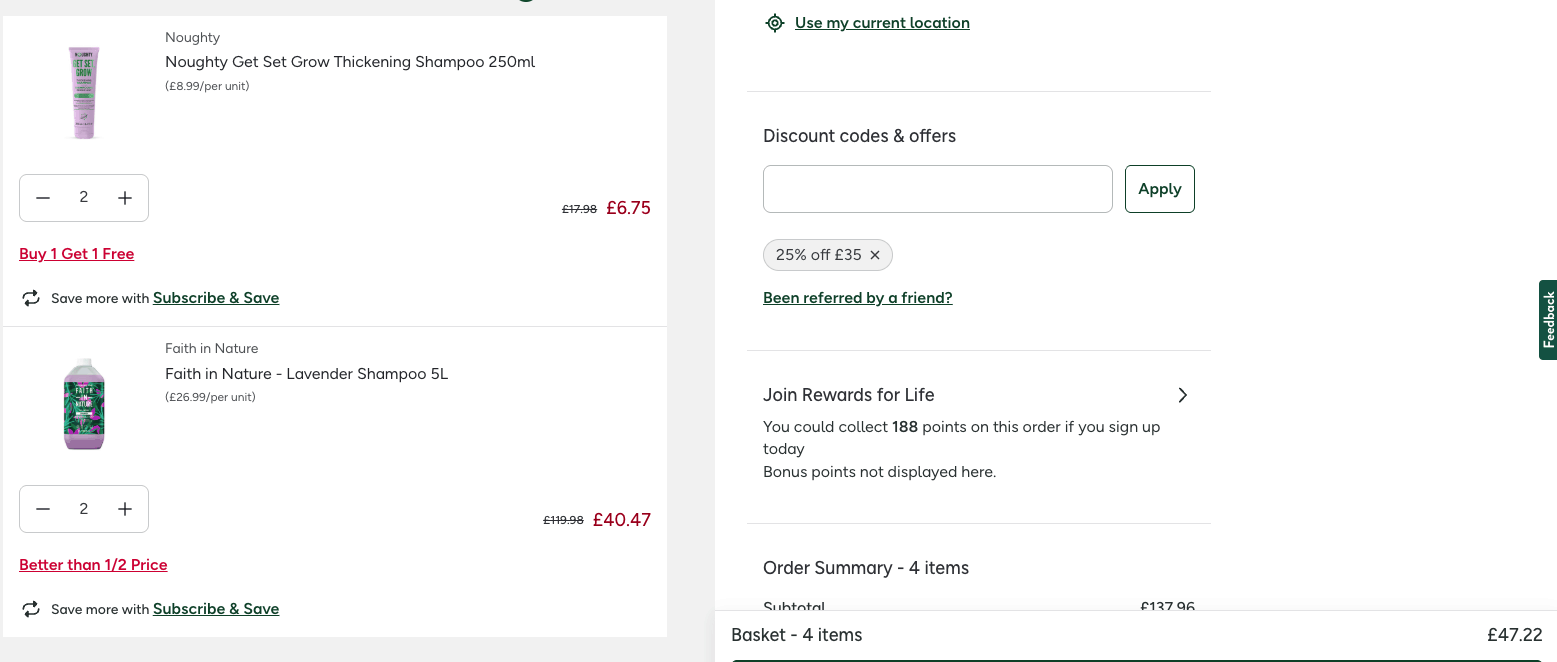Open the Faith in Nature shampoo thumbnail

tap(84, 403)
